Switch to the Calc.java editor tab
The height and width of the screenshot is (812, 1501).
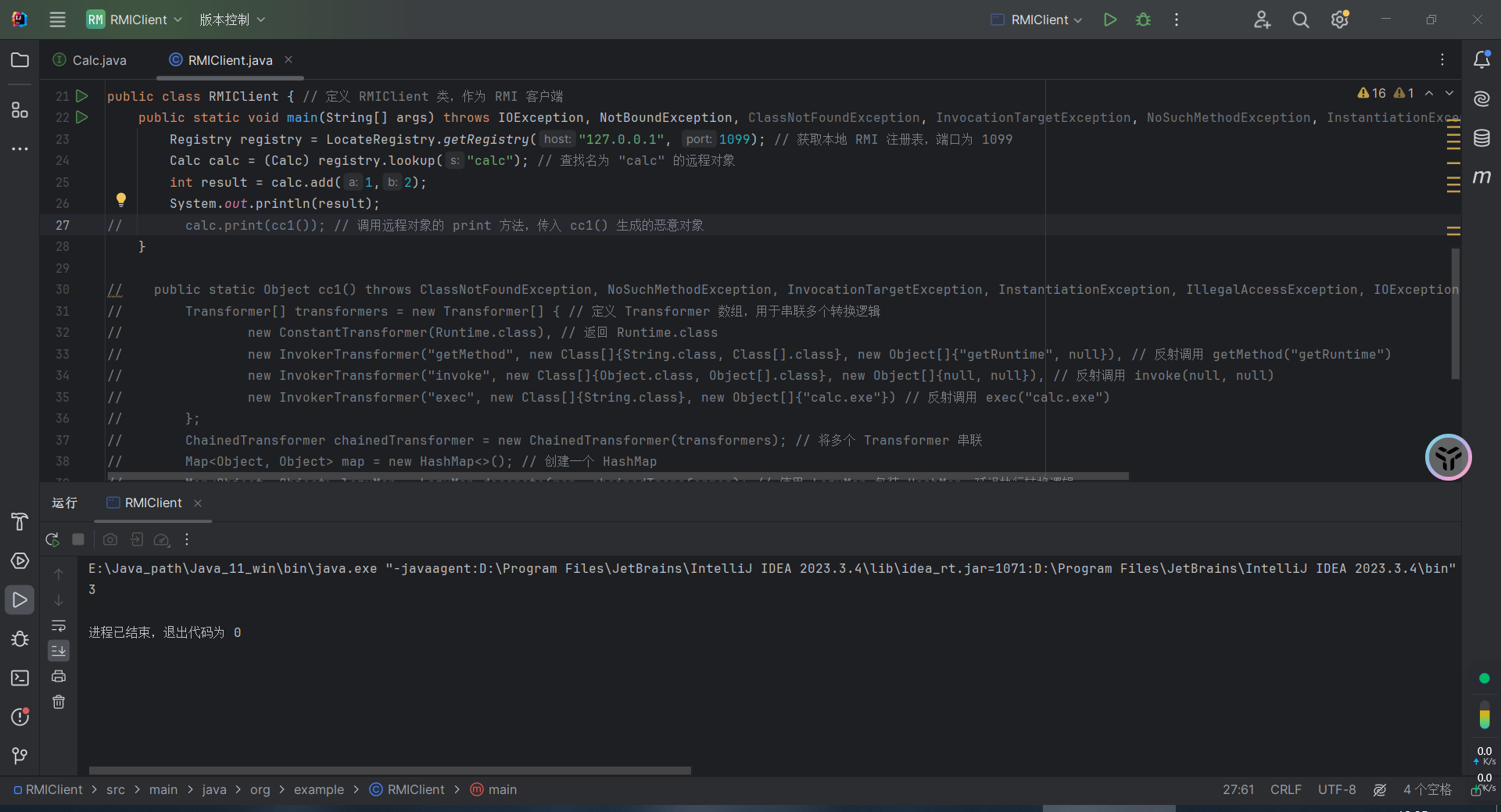click(x=99, y=60)
